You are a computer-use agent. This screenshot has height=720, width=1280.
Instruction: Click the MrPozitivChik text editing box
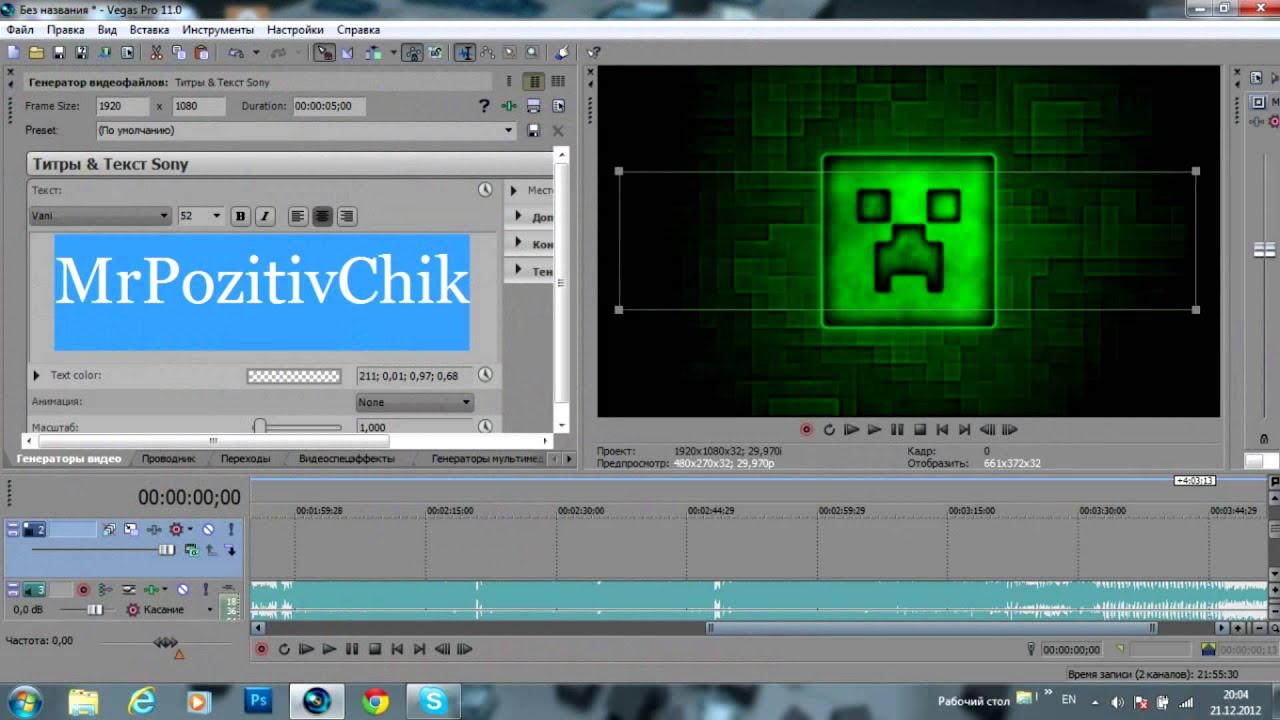262,292
